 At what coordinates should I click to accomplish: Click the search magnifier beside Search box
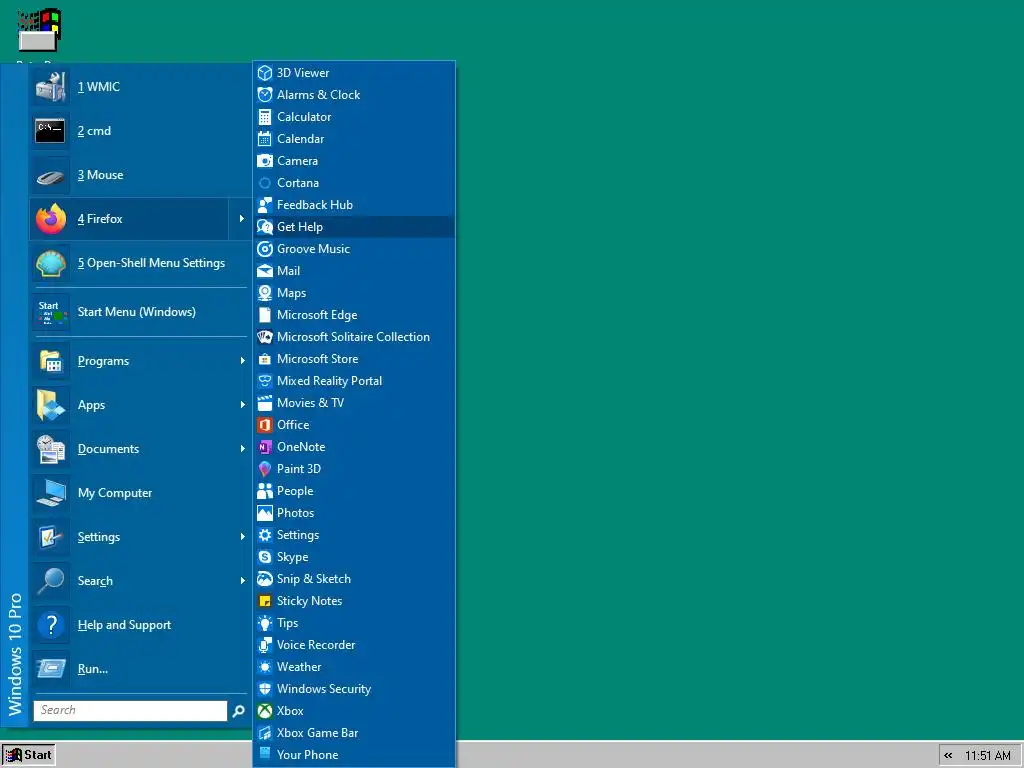[x=238, y=711]
